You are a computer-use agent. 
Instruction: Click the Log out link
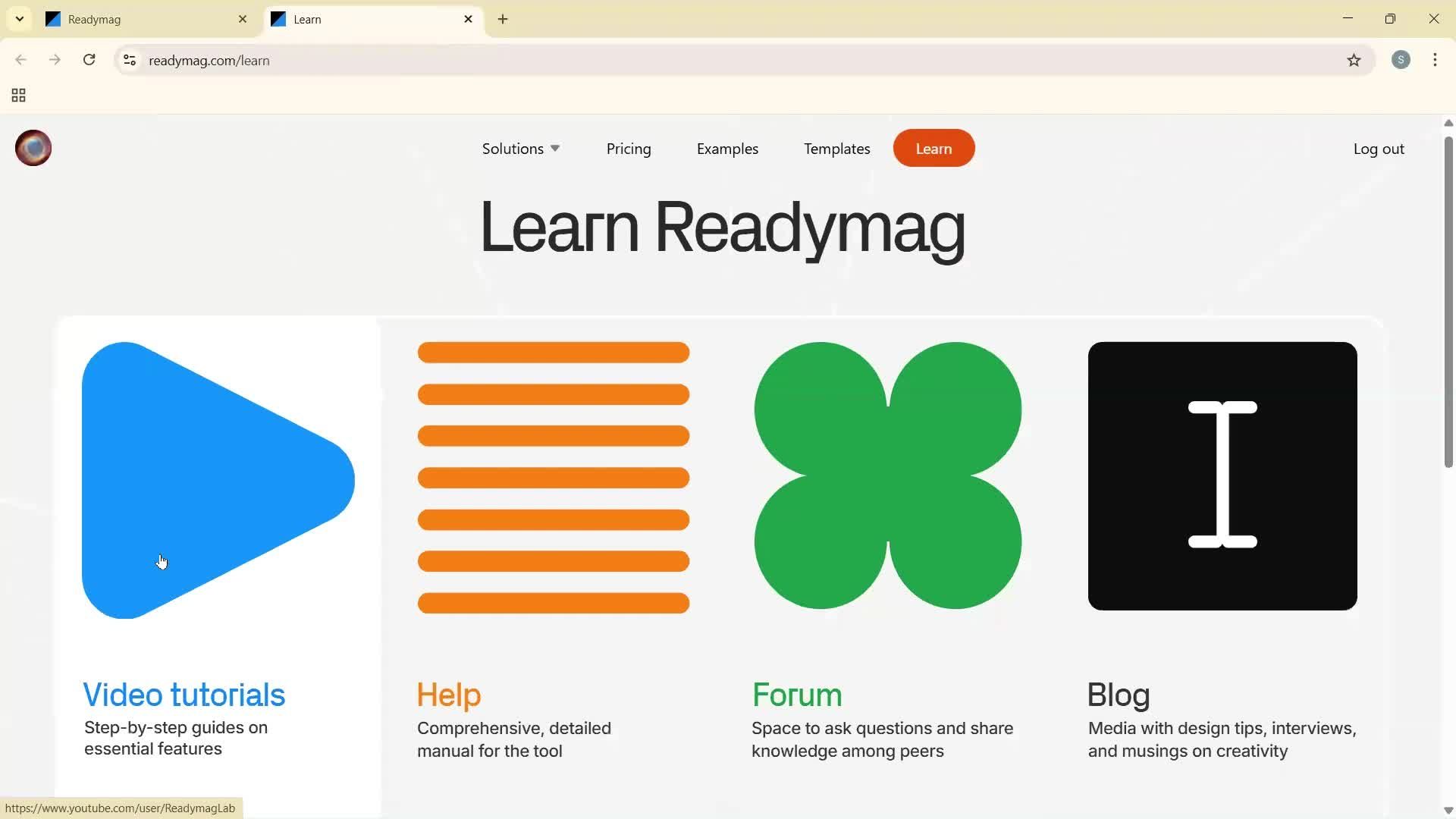1378,149
